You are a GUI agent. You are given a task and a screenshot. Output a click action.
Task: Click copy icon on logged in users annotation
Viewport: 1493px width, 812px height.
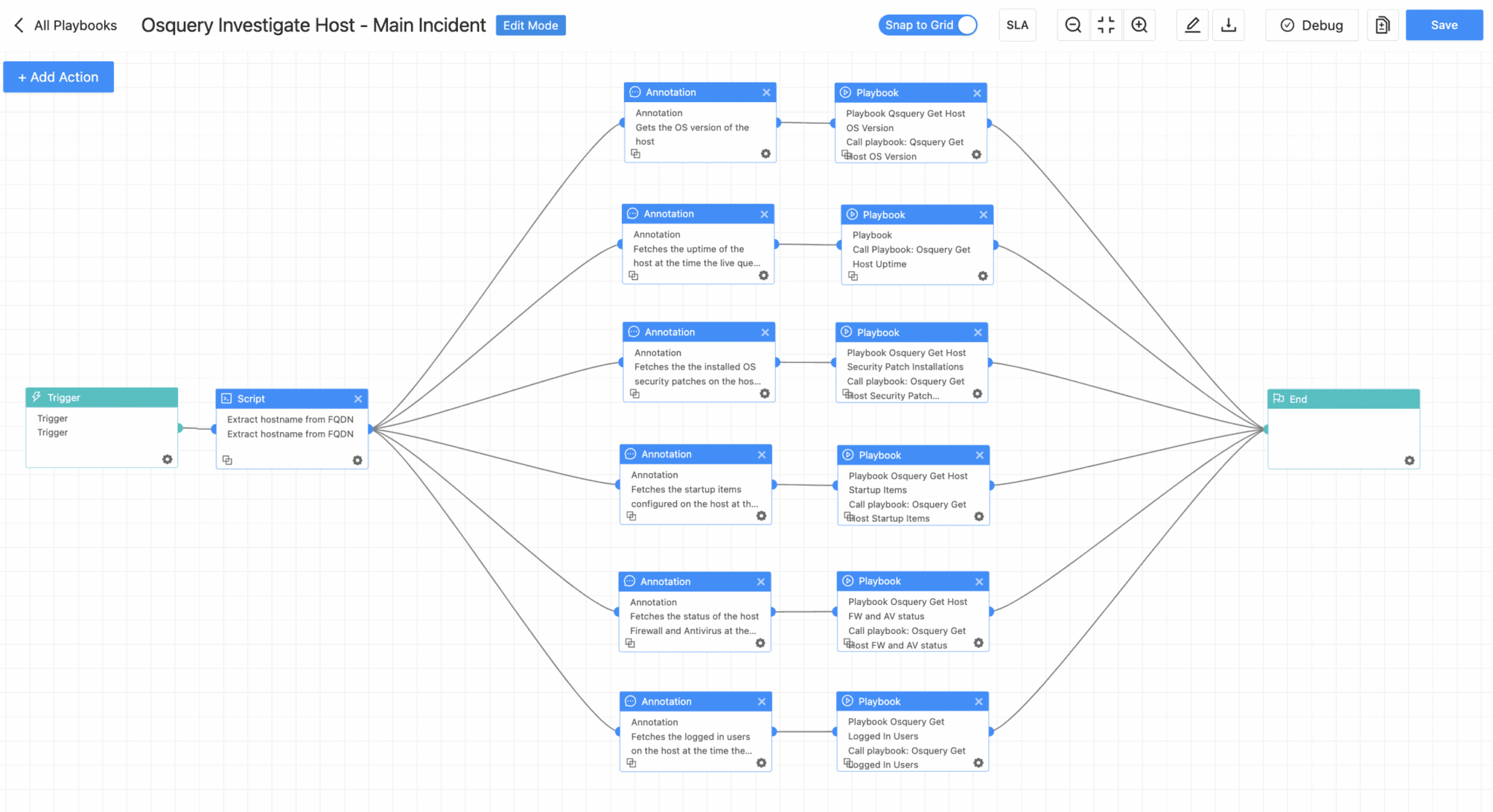(x=631, y=762)
